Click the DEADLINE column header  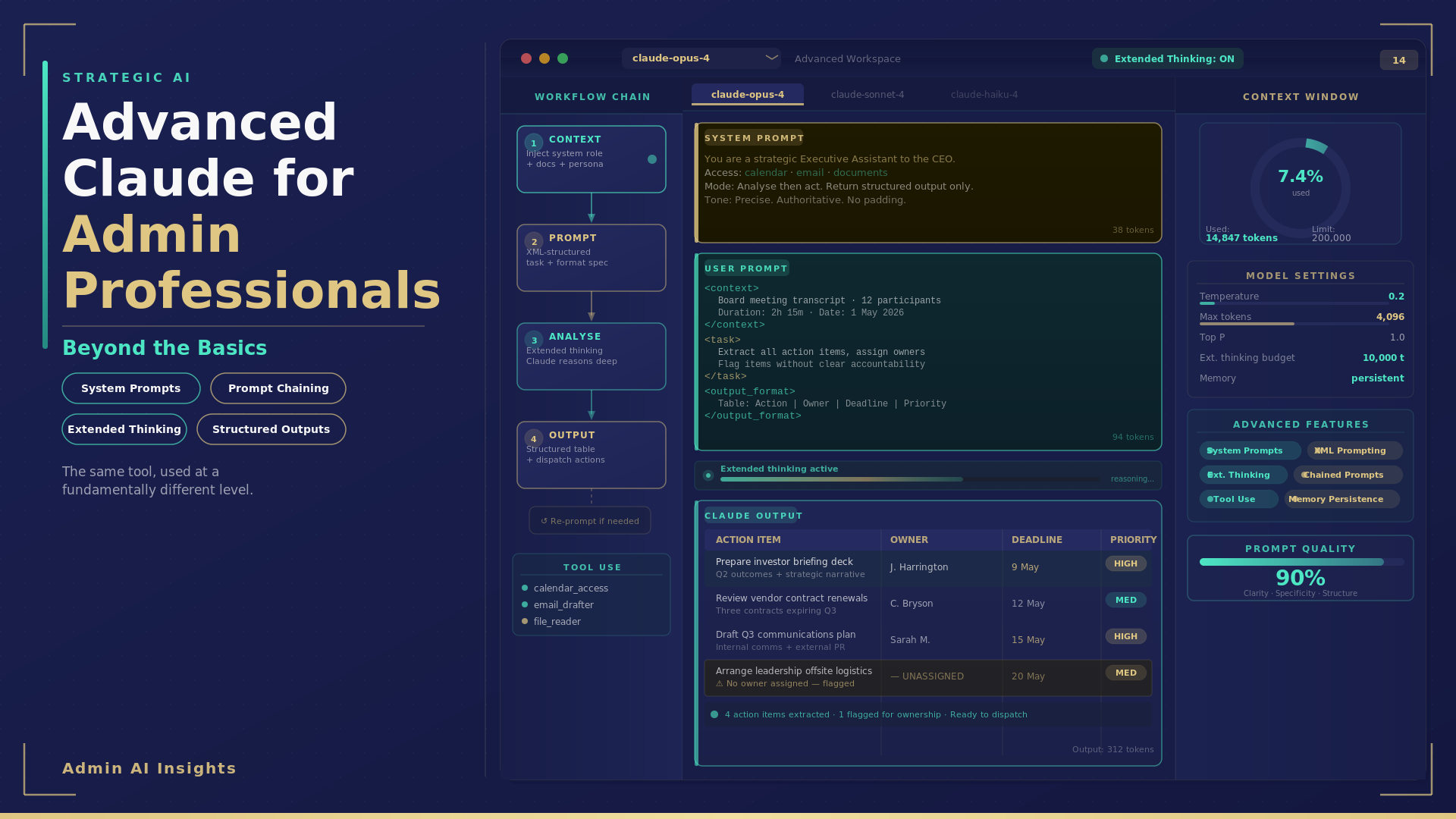tap(1037, 540)
